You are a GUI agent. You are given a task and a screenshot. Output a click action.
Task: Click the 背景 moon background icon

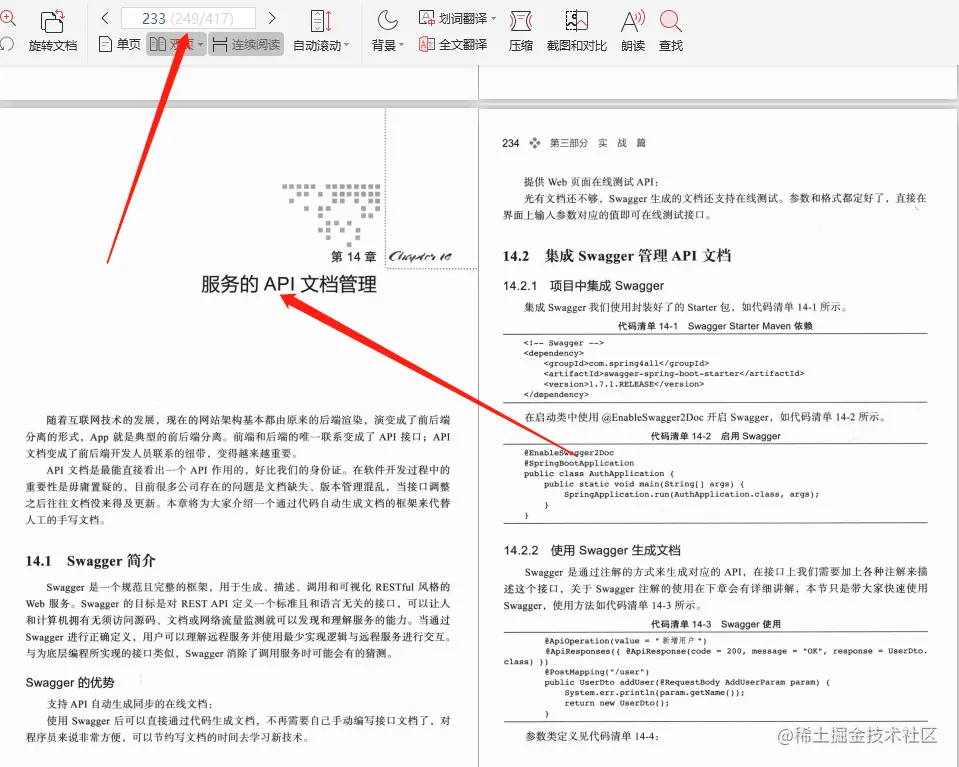[x=387, y=20]
